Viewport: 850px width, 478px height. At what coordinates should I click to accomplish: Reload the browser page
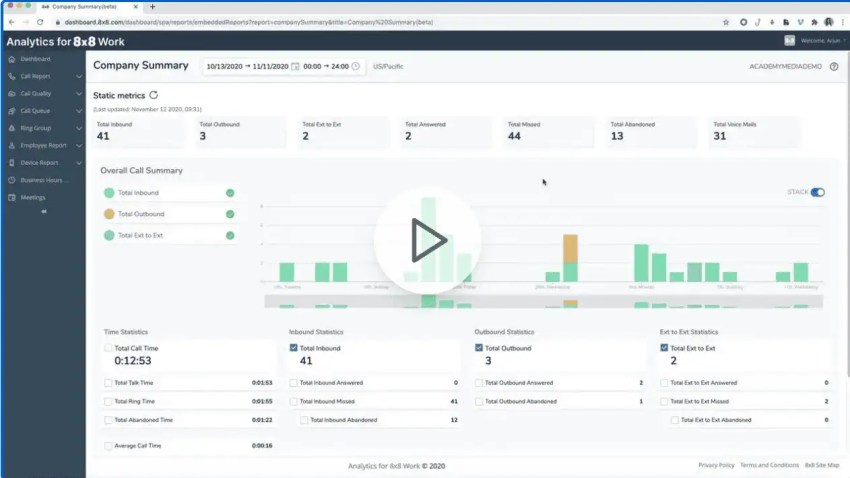[x=40, y=22]
